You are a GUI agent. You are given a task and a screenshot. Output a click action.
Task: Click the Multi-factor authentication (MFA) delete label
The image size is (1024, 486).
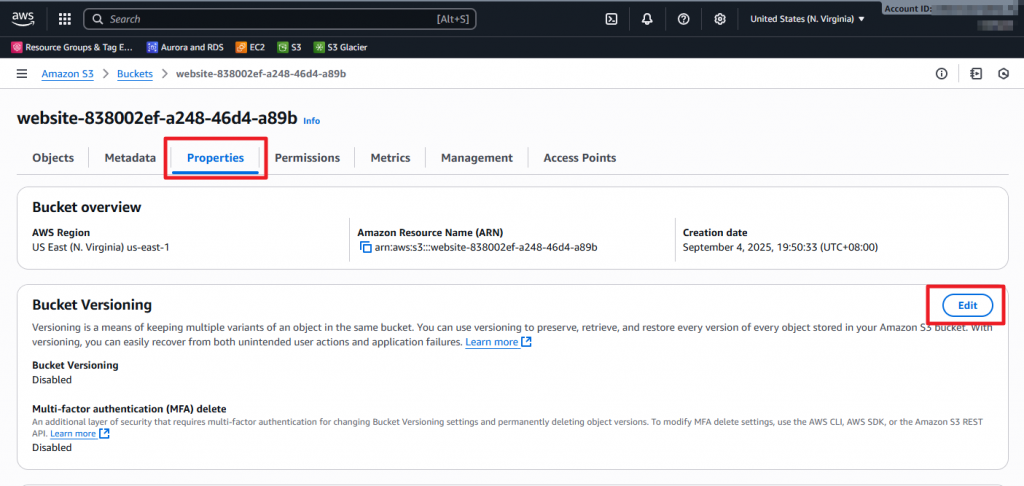point(129,409)
